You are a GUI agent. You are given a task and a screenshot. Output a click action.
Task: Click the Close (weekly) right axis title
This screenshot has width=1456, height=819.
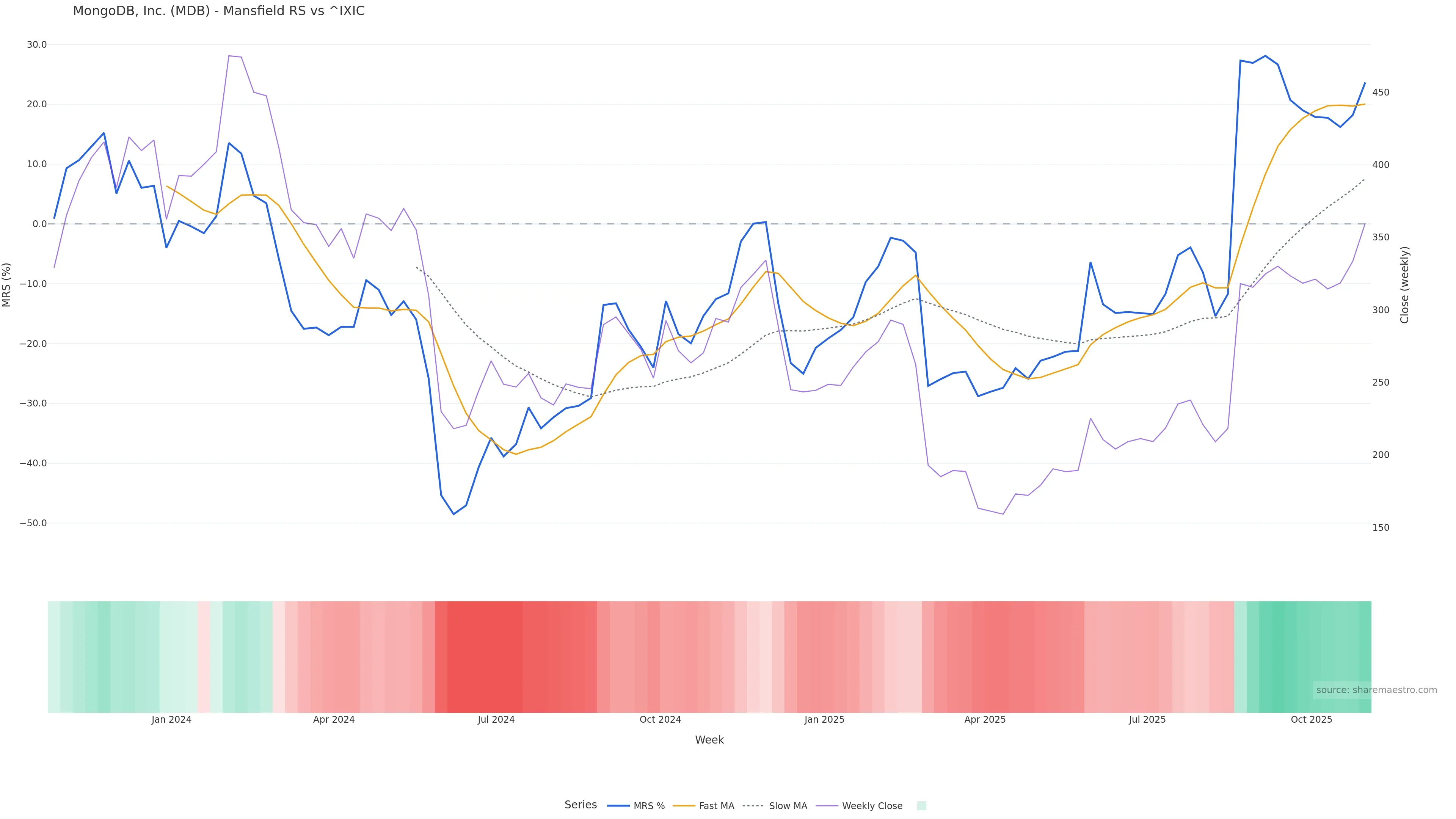click(1404, 285)
